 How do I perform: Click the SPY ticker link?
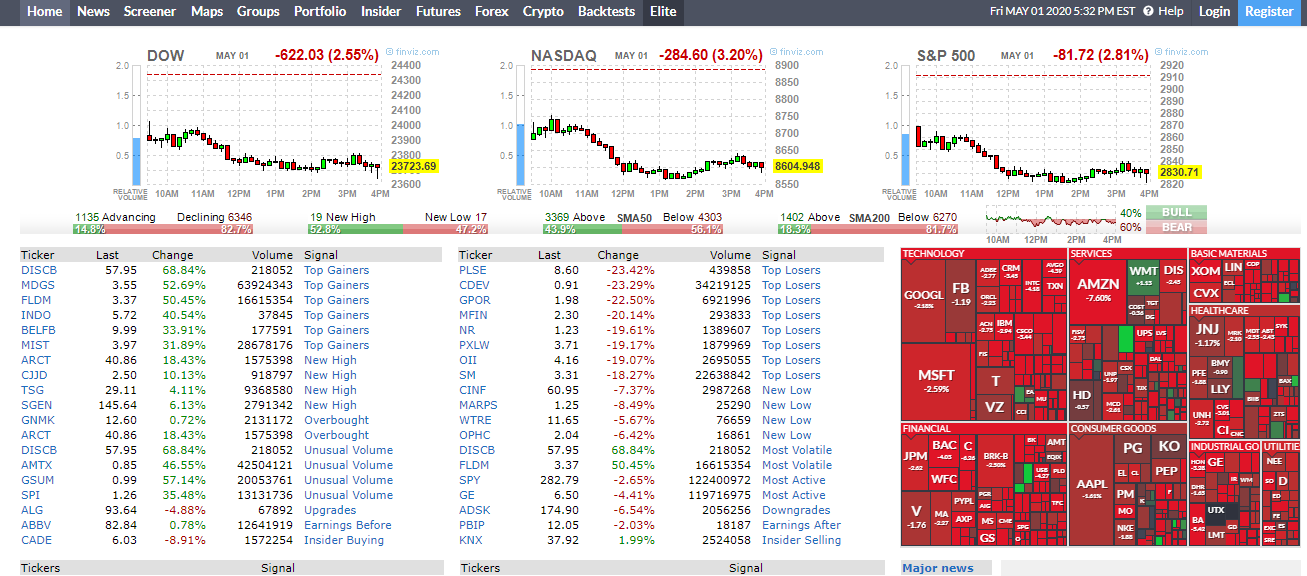pyautogui.click(x=470, y=480)
